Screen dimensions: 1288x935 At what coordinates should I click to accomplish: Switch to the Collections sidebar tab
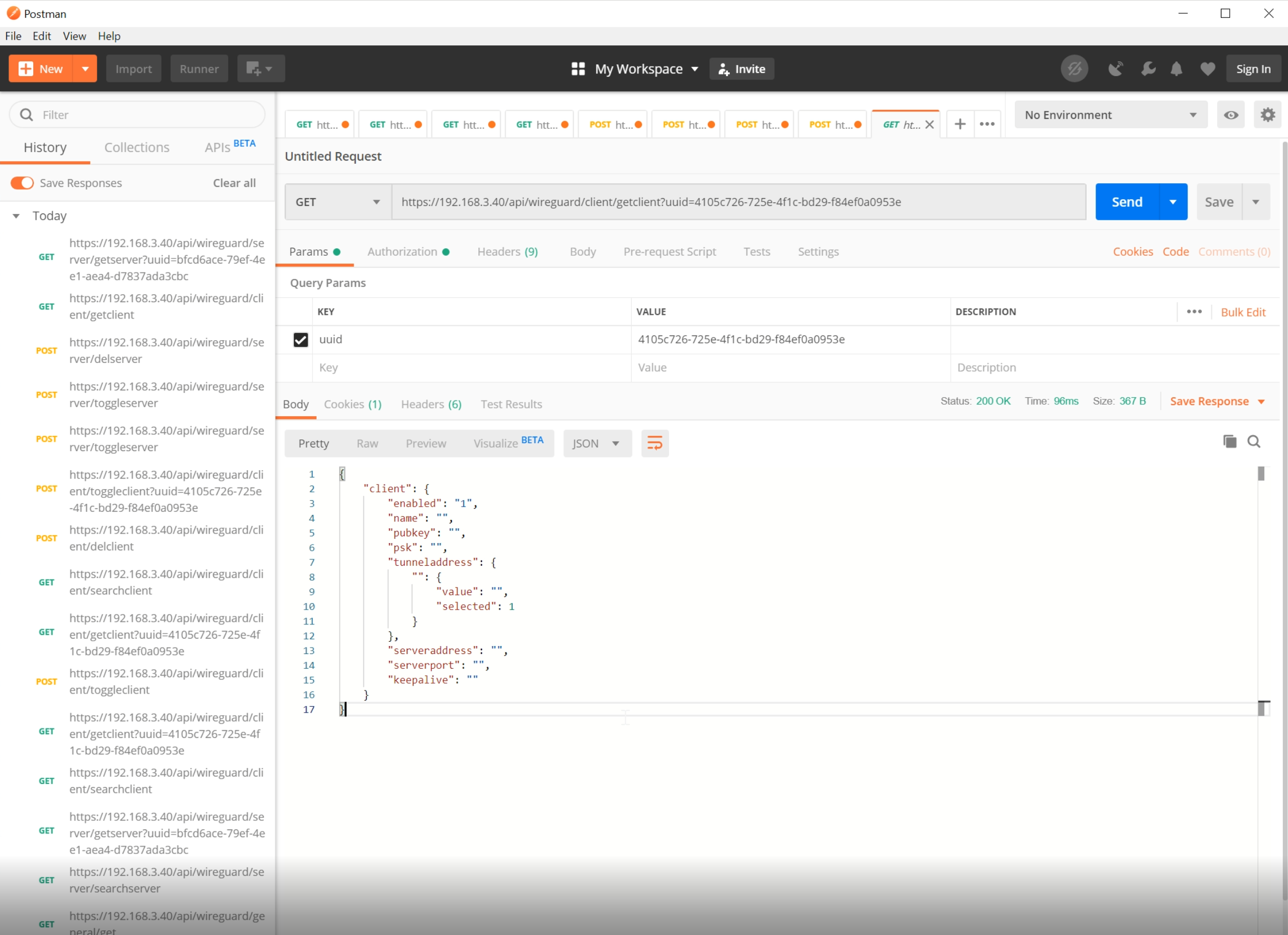(137, 147)
